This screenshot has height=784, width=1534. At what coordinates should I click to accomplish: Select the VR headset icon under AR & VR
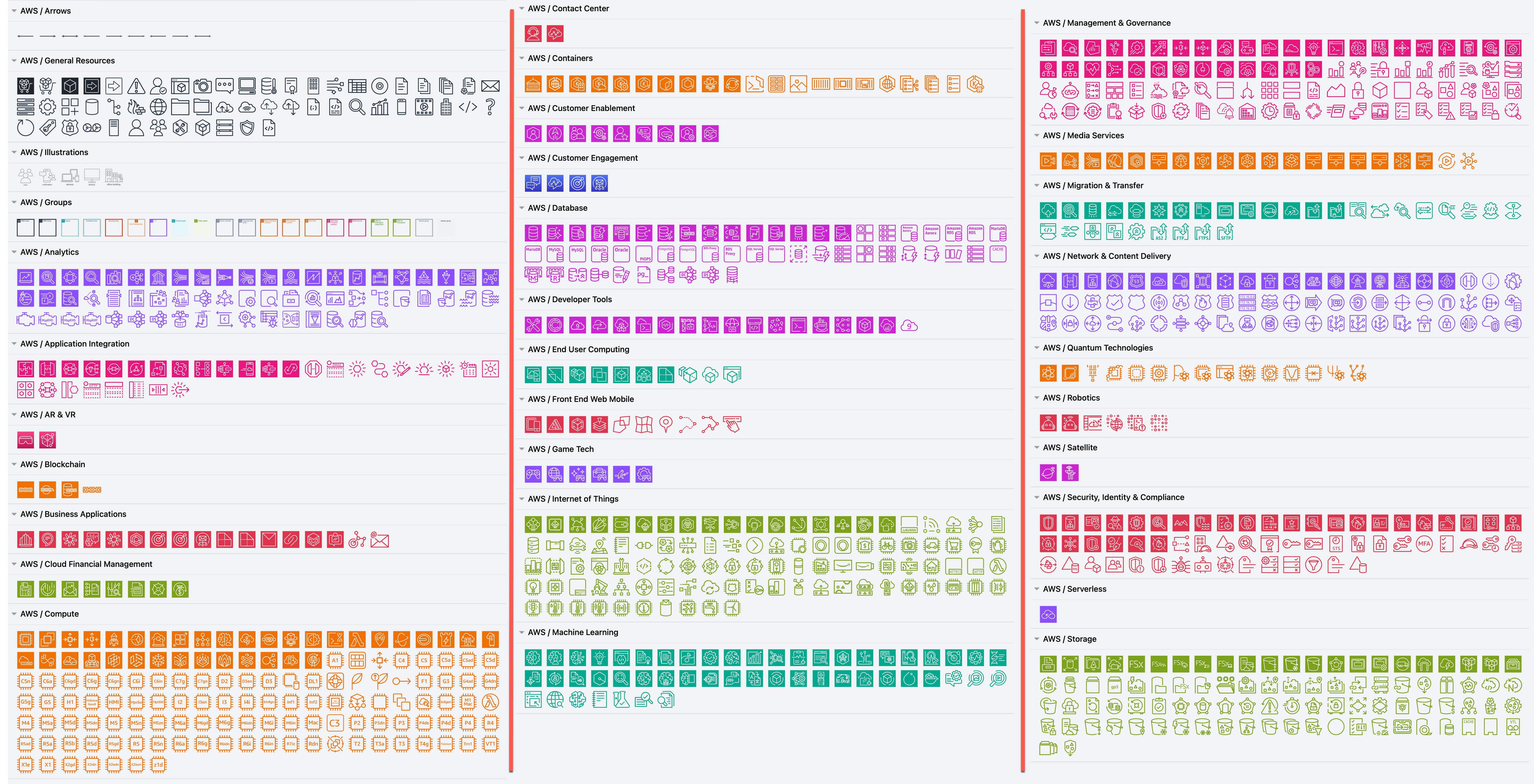coord(25,440)
